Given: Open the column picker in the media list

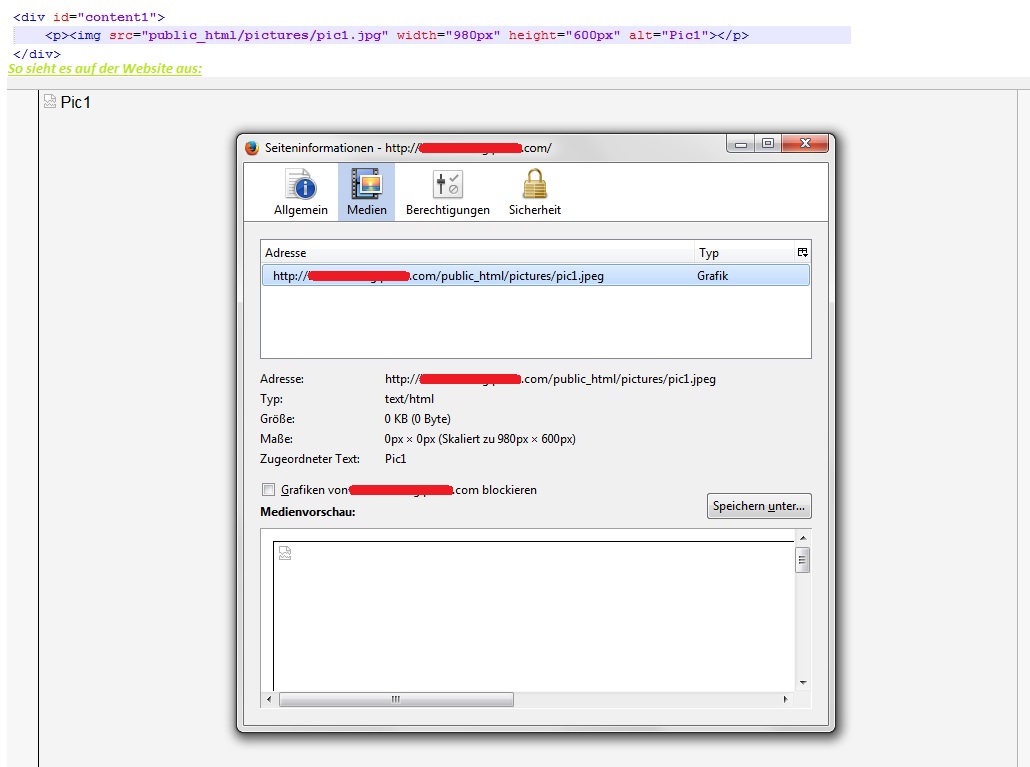Looking at the screenshot, I should point(802,253).
